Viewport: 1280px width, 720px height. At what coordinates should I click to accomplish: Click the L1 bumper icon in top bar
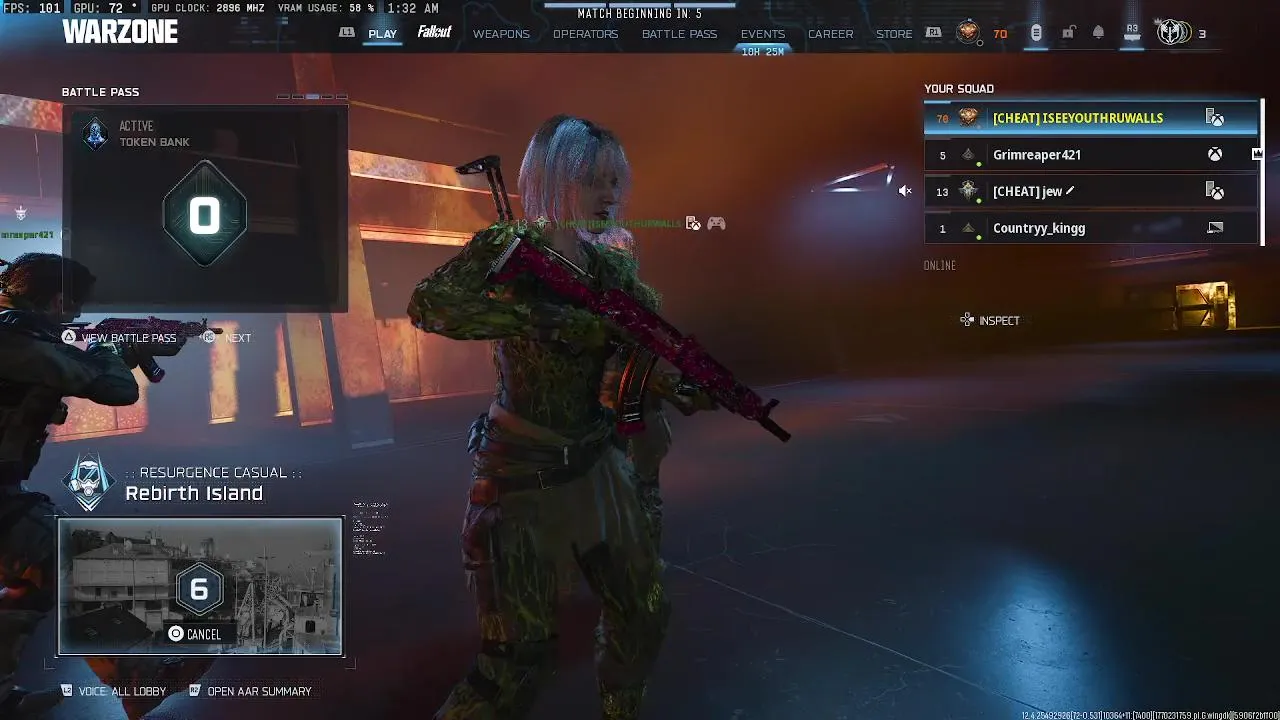tap(347, 33)
